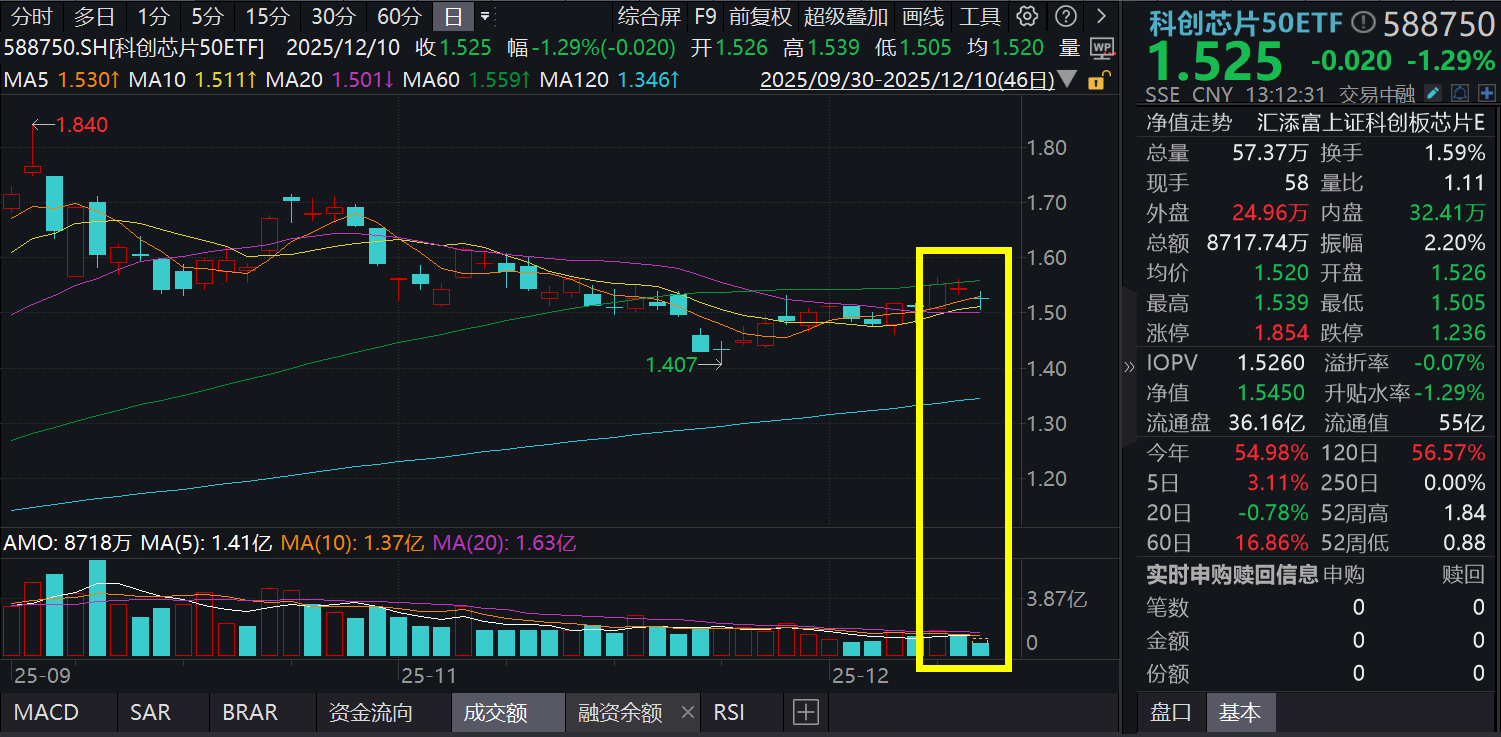Toggle the orange padlock below the date range
The height and width of the screenshot is (737, 1501).
(1097, 82)
